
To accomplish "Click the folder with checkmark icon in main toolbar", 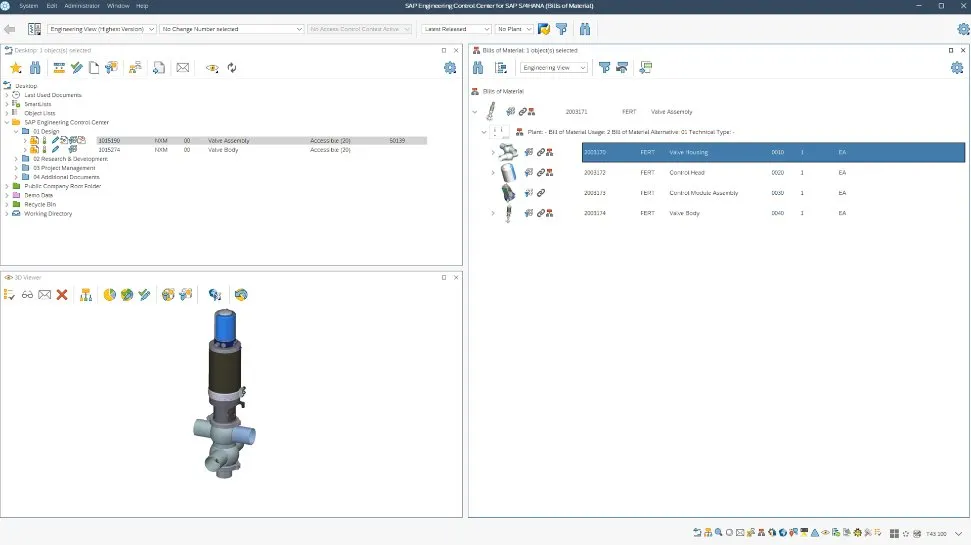I will point(544,29).
